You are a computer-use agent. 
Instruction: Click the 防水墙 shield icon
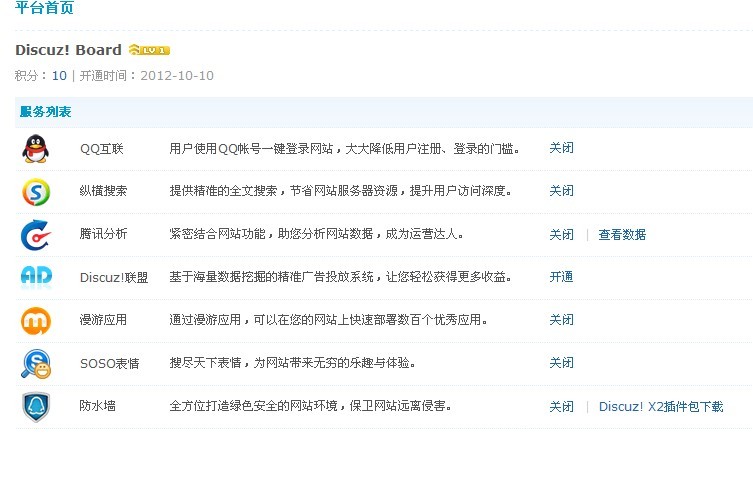tap(36, 407)
